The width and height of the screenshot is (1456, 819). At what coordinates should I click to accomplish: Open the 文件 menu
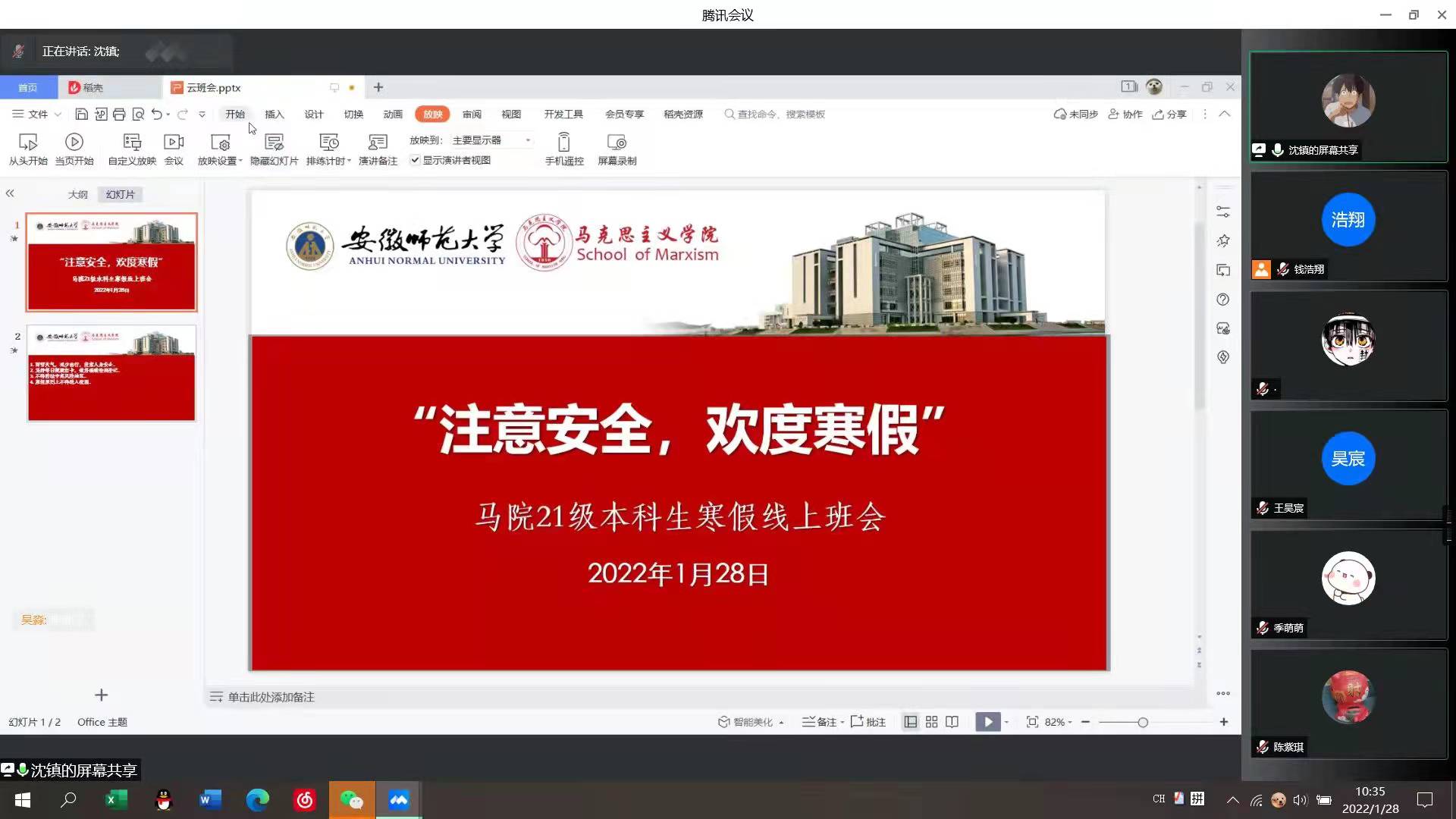pyautogui.click(x=36, y=115)
